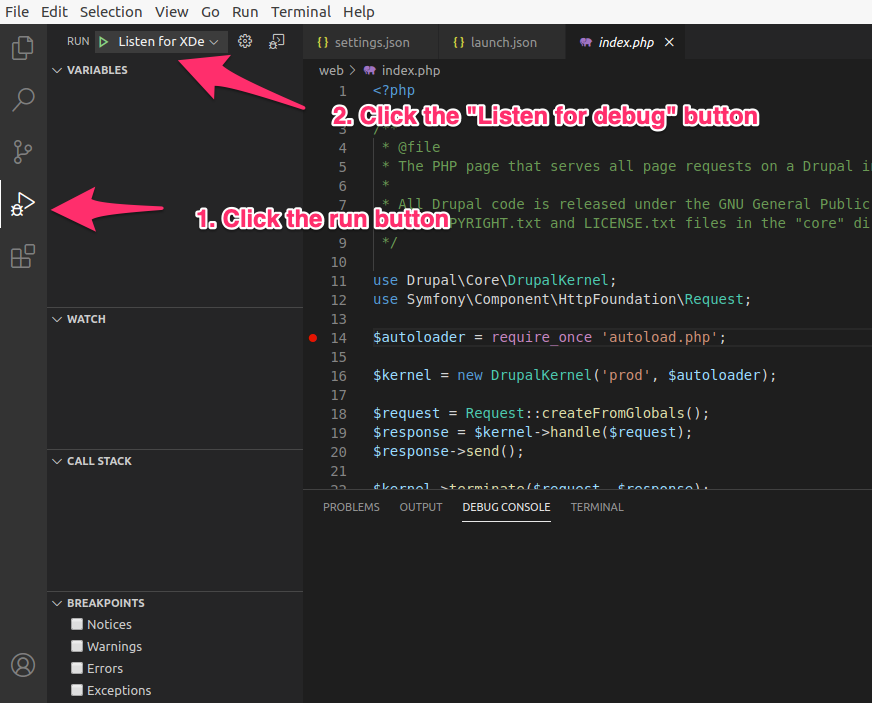Open the Run menu
872x703 pixels.
tap(245, 12)
